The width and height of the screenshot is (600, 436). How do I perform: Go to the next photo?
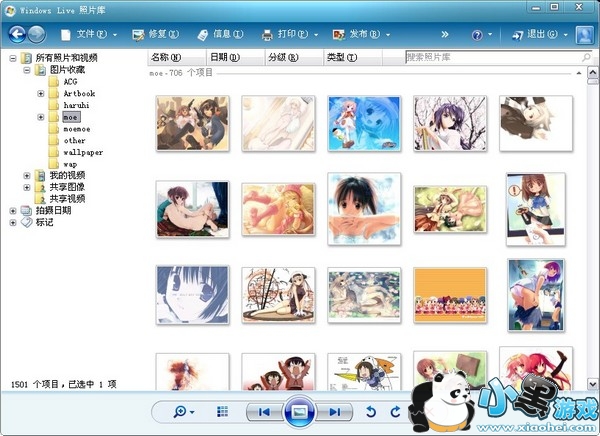pos(334,412)
